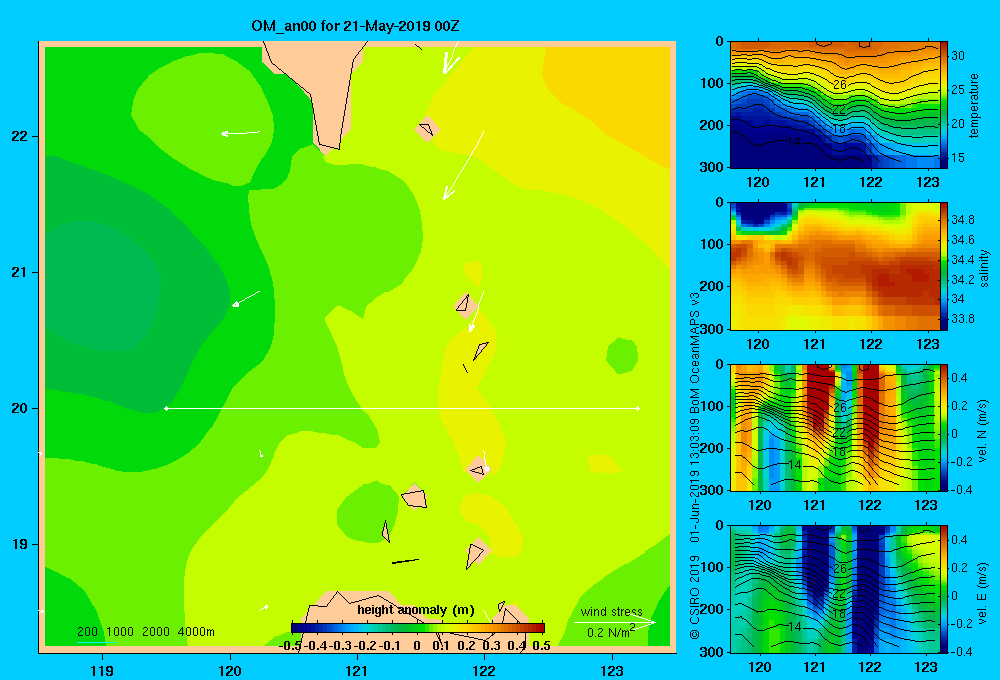The image size is (1000, 680).
Task: Click the '-0.5' height anomaly colorbar value
Action: click(x=290, y=645)
